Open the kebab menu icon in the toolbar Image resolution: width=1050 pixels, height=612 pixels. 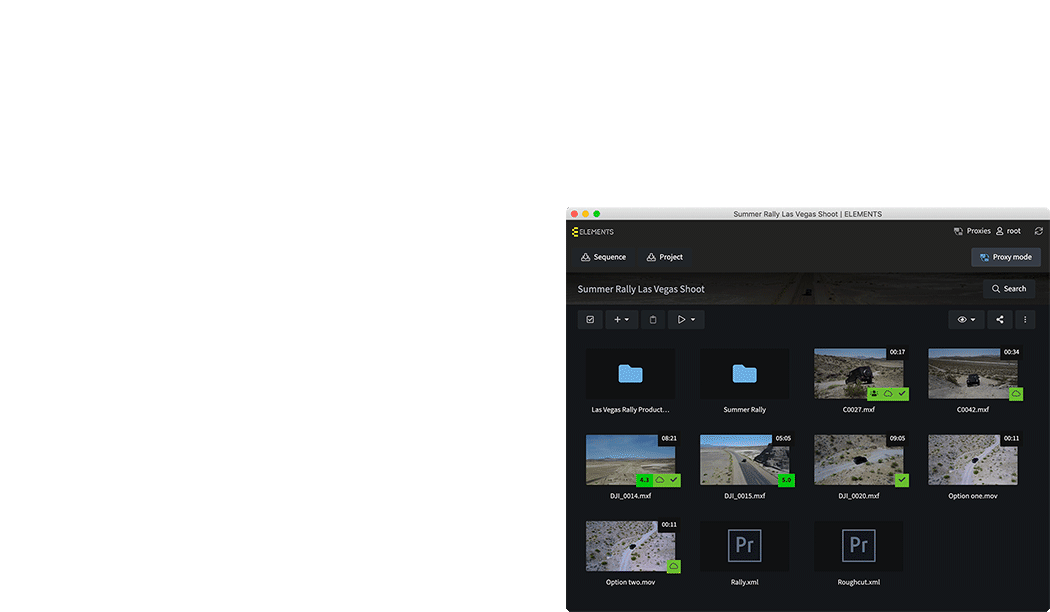point(1025,319)
